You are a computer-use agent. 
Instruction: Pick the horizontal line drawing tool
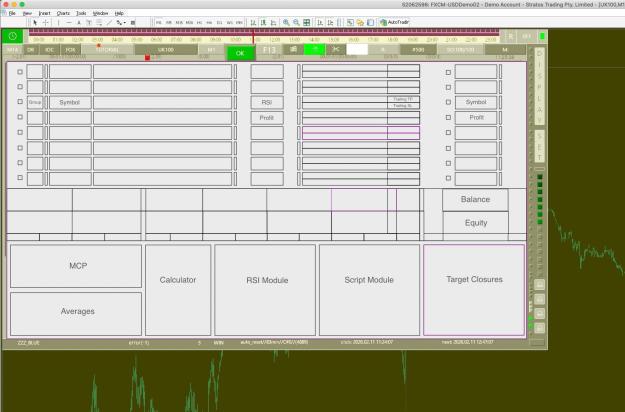(x=69, y=23)
